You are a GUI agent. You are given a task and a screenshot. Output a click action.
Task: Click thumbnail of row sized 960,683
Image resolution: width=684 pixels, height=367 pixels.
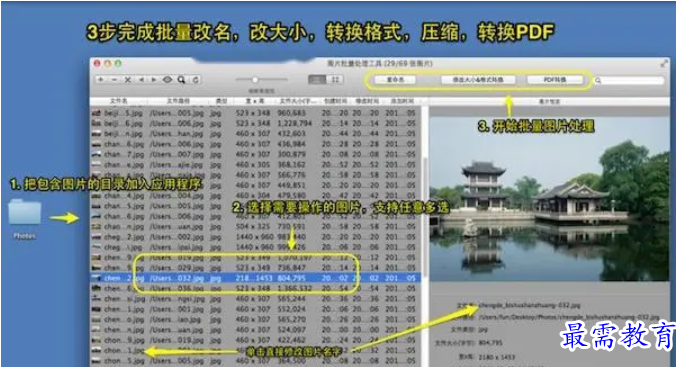pos(96,113)
